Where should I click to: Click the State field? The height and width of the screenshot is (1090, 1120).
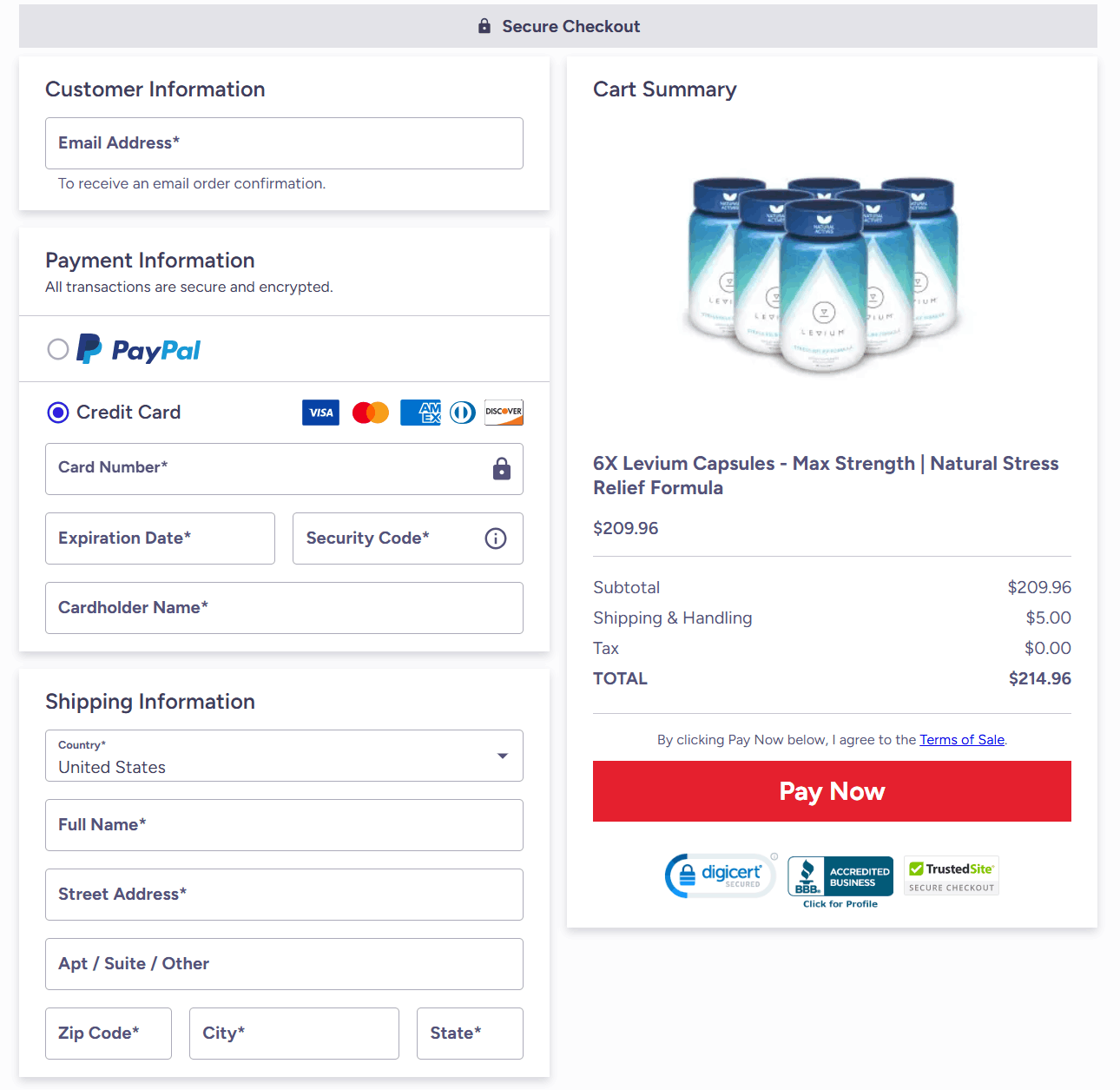pos(470,1034)
